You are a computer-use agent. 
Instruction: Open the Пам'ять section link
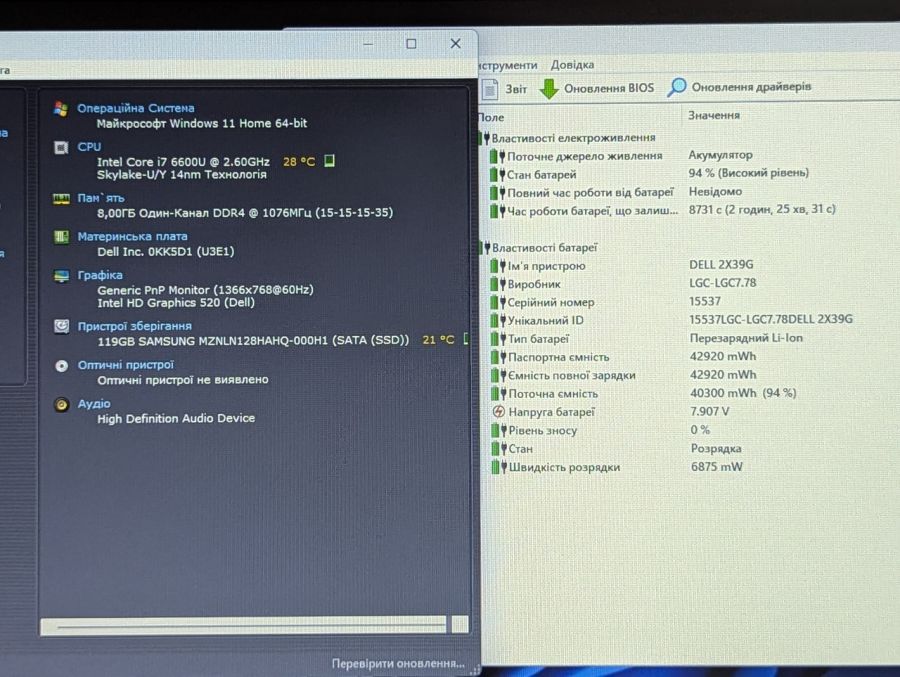tap(101, 198)
